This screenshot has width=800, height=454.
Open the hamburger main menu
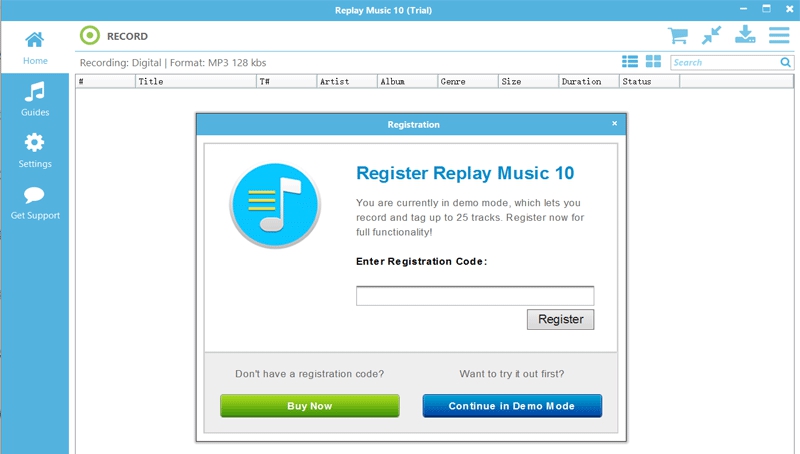pos(779,35)
